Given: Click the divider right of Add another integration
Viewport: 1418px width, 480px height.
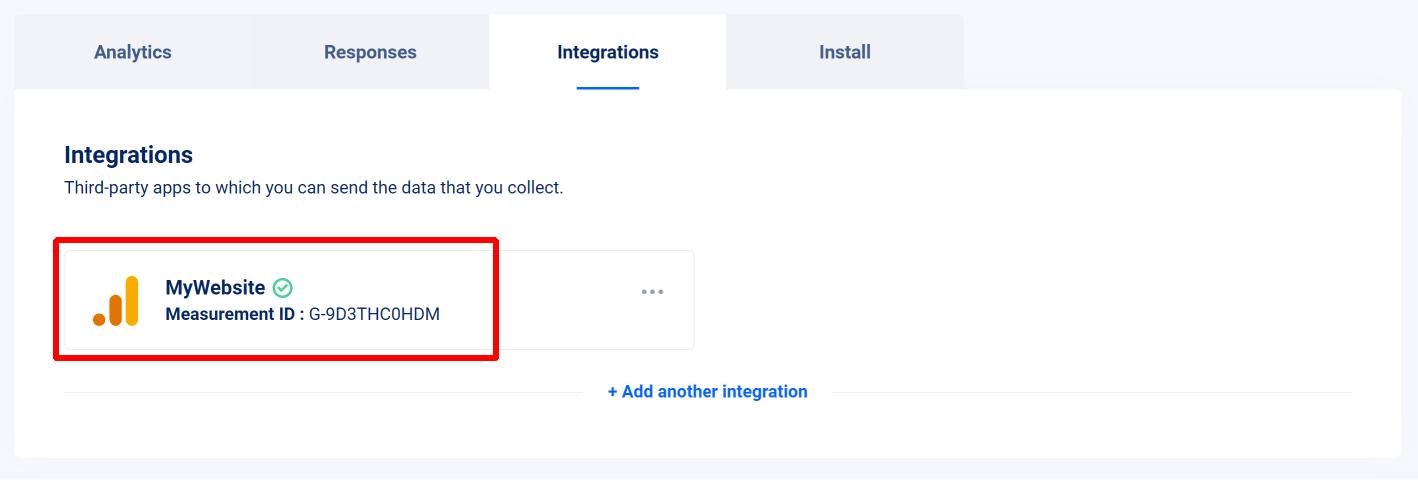Looking at the screenshot, I should [x=1092, y=392].
